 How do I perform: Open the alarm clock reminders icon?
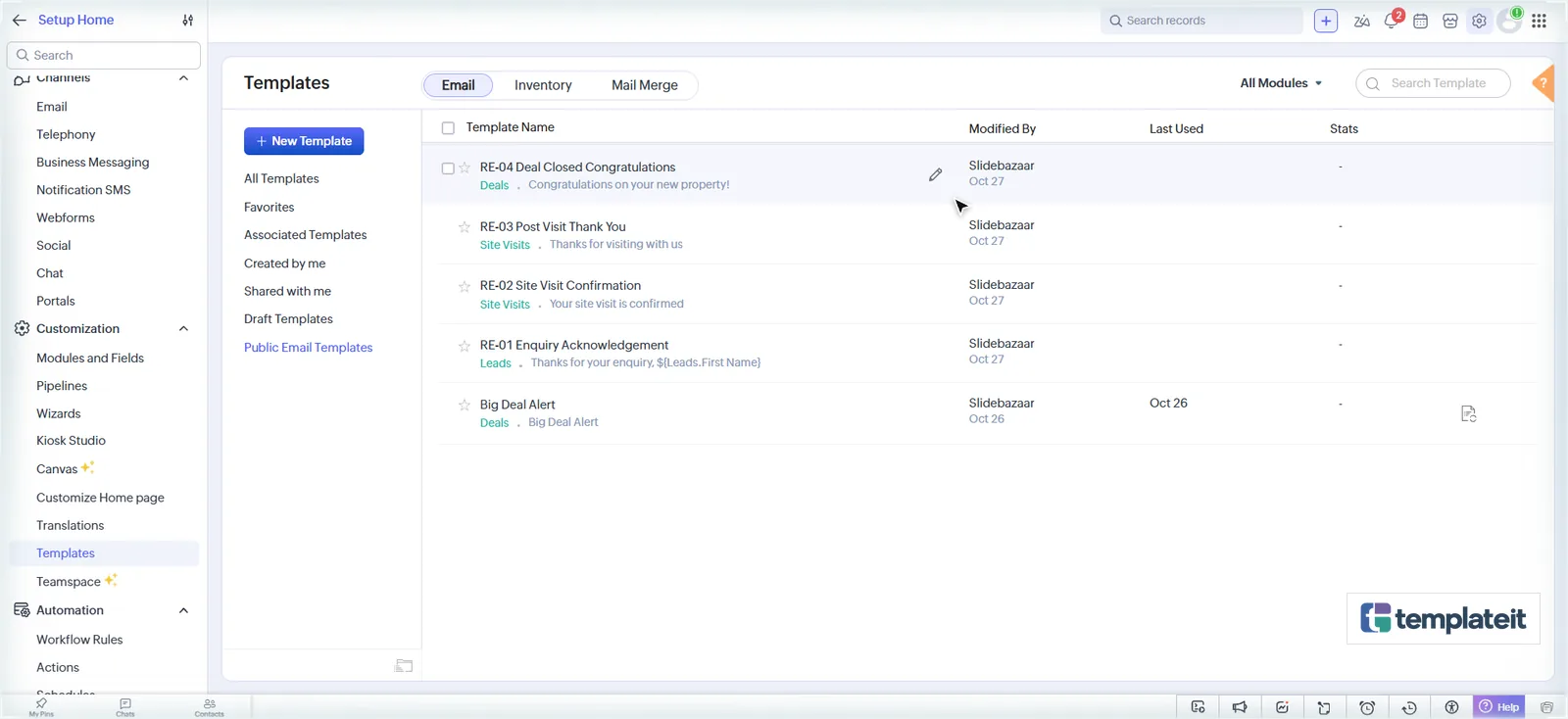pos(1367,707)
